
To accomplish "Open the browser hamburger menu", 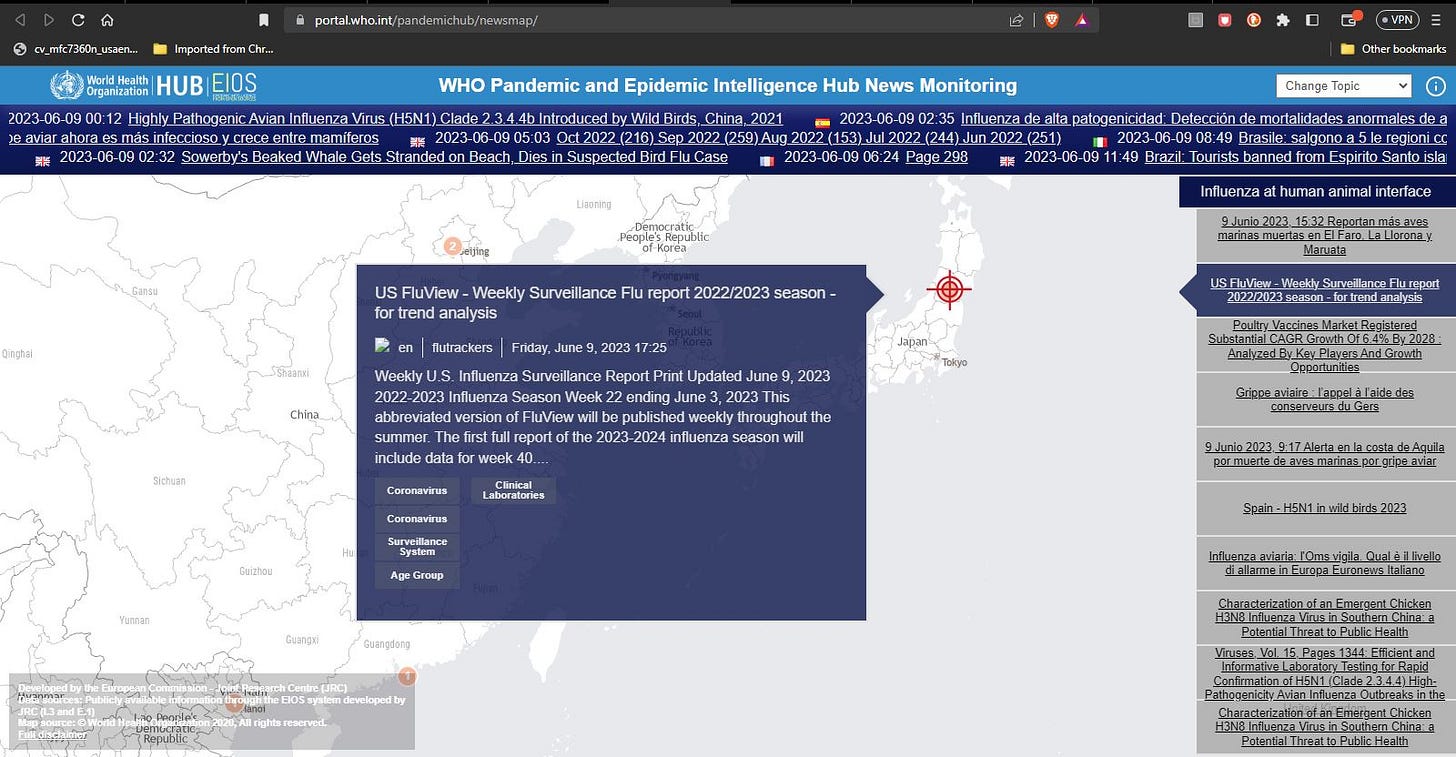I will click(1438, 19).
